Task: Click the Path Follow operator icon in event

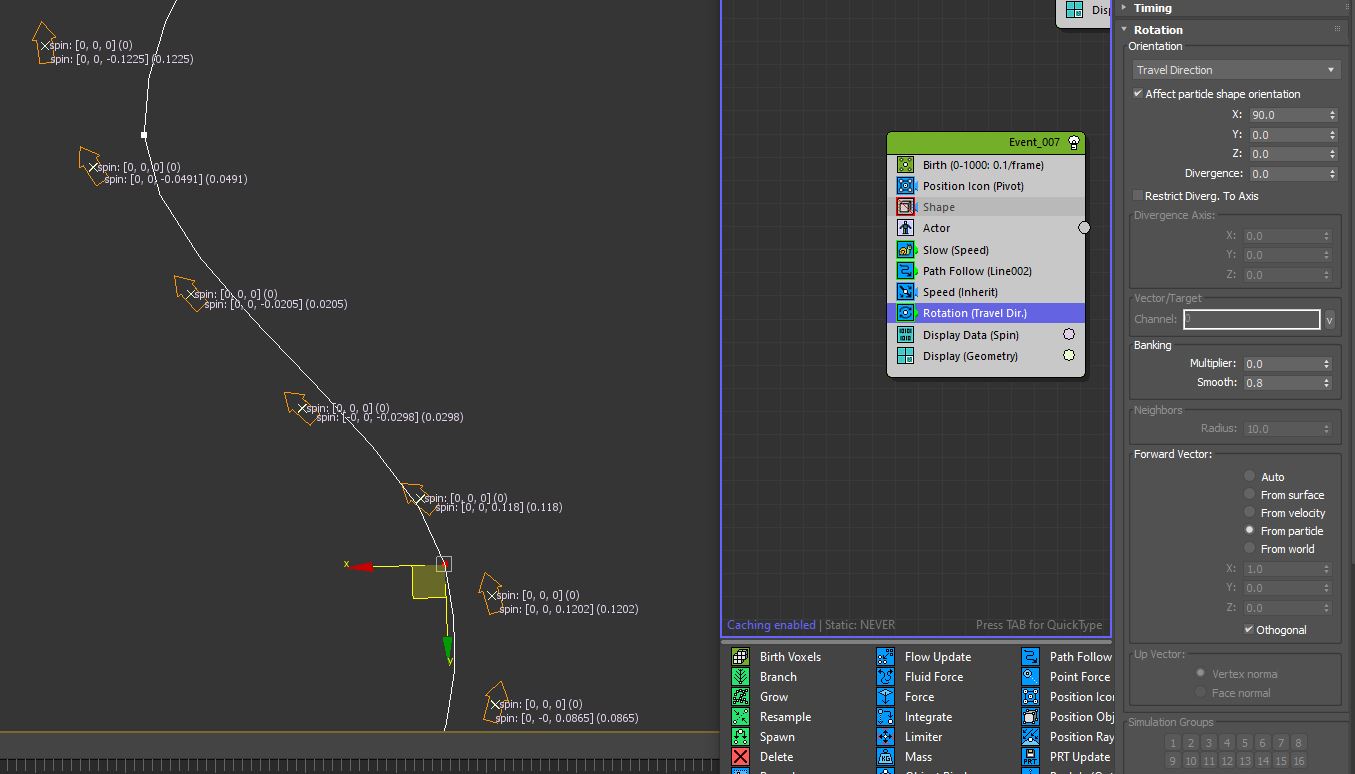Action: pyautogui.click(x=905, y=271)
